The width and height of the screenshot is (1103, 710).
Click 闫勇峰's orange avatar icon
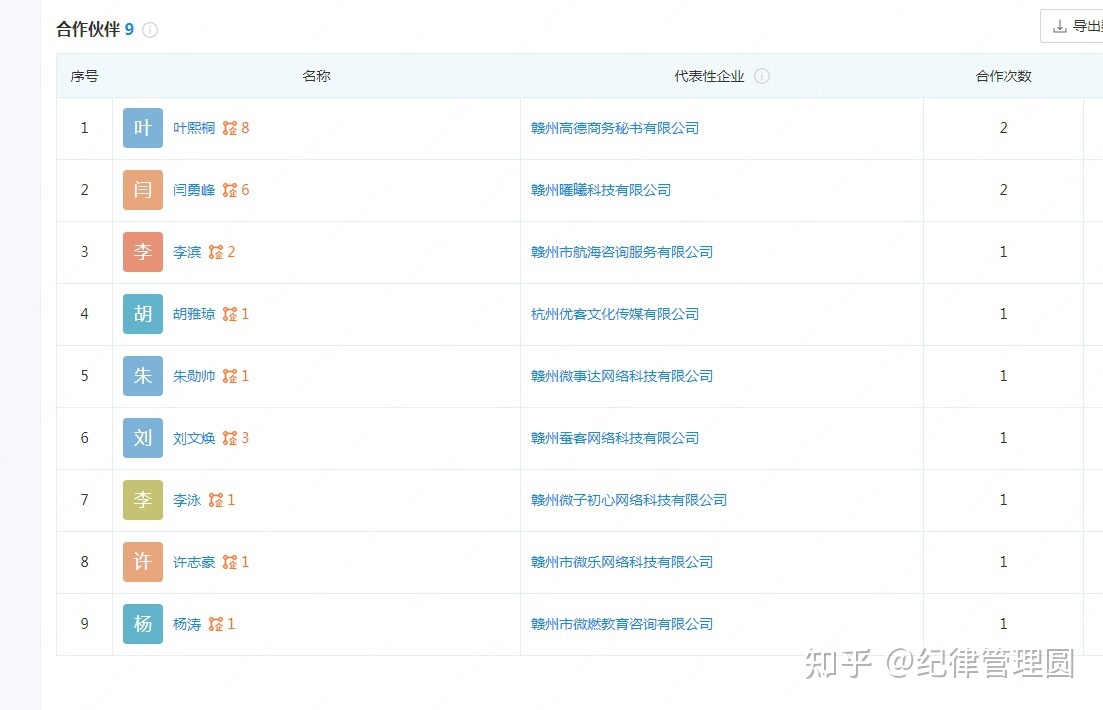[x=142, y=189]
